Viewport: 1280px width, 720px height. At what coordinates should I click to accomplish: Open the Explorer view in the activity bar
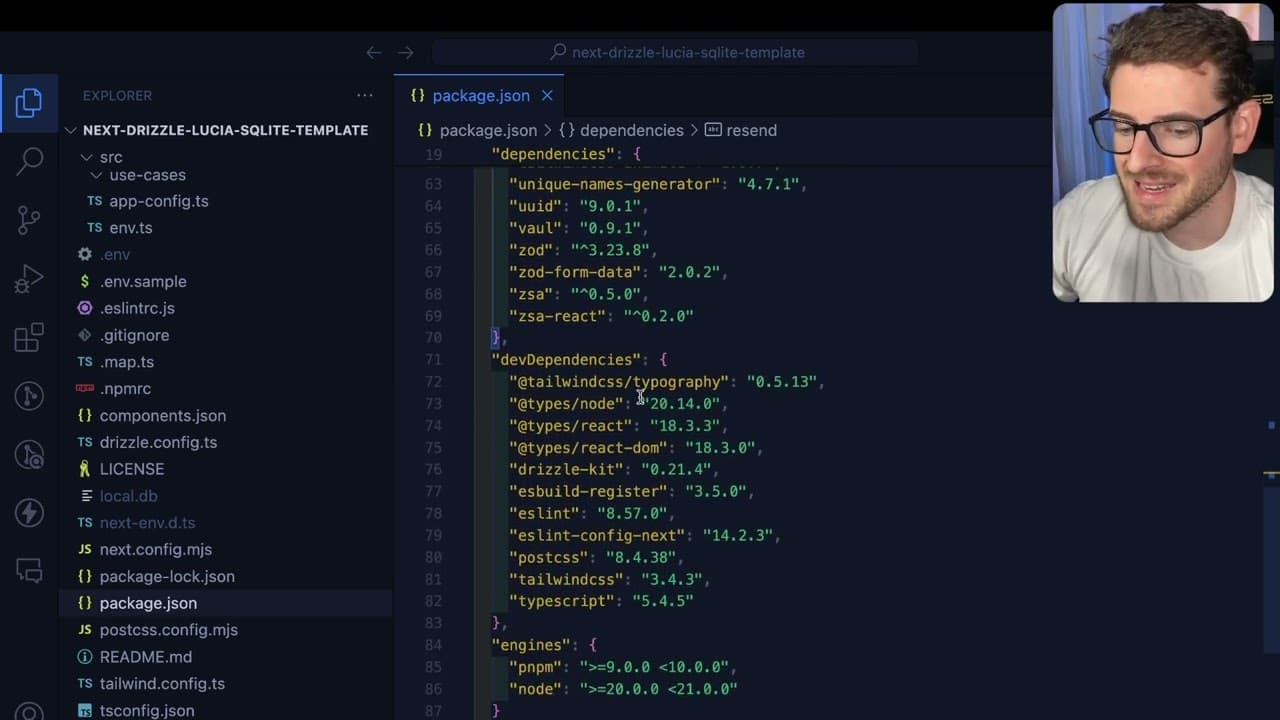click(x=29, y=103)
